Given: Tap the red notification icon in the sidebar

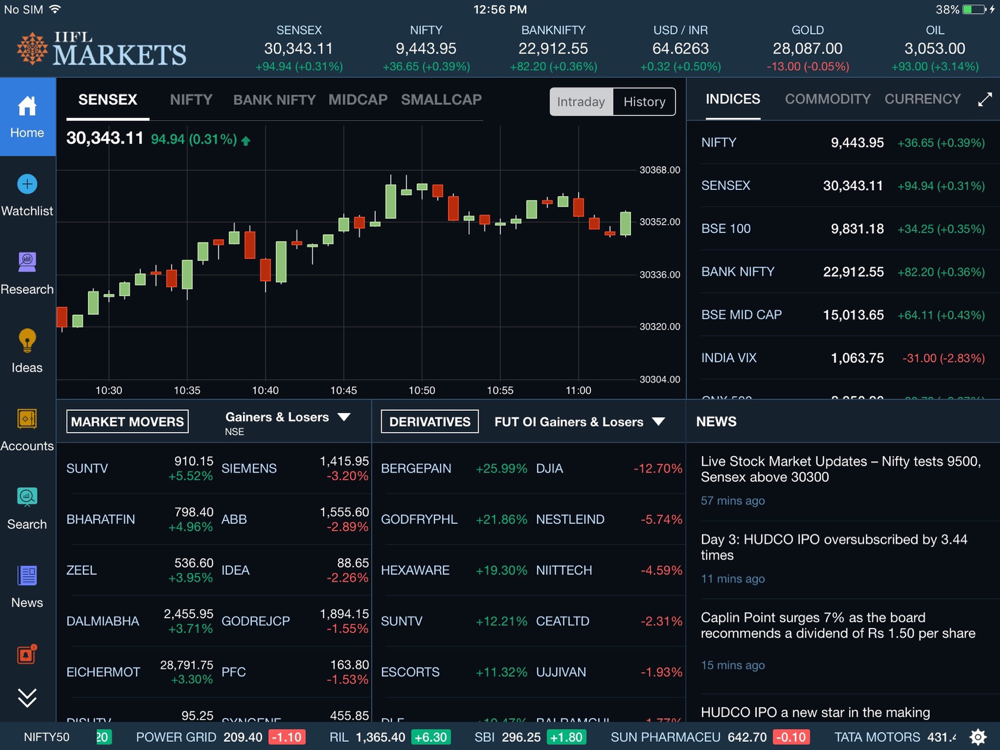Looking at the screenshot, I should pyautogui.click(x=27, y=654).
